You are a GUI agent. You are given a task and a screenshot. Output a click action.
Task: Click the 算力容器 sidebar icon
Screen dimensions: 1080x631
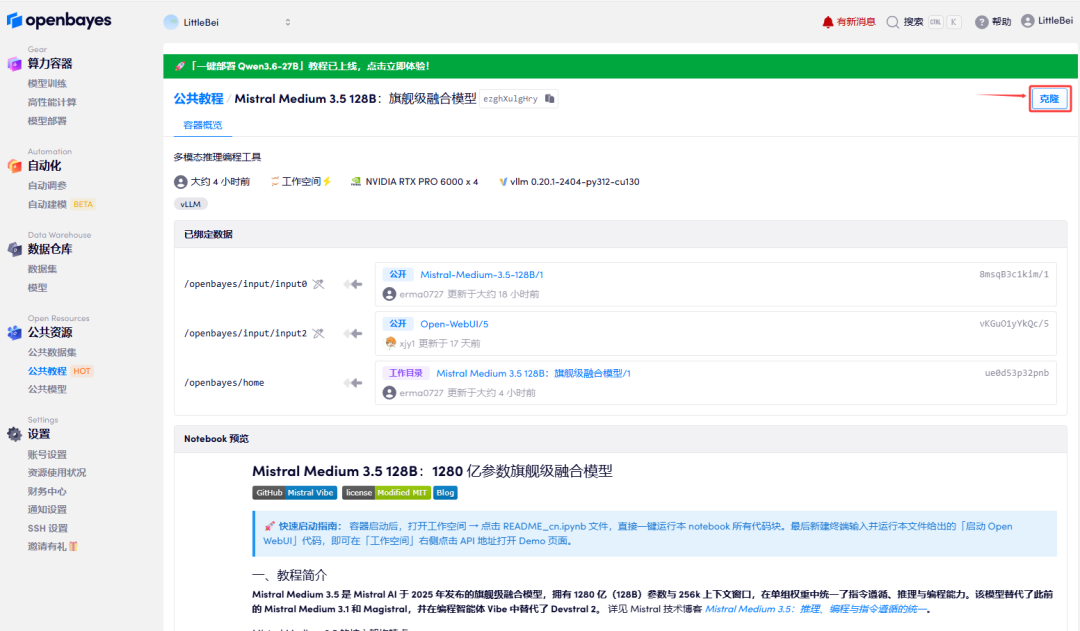(x=14, y=64)
